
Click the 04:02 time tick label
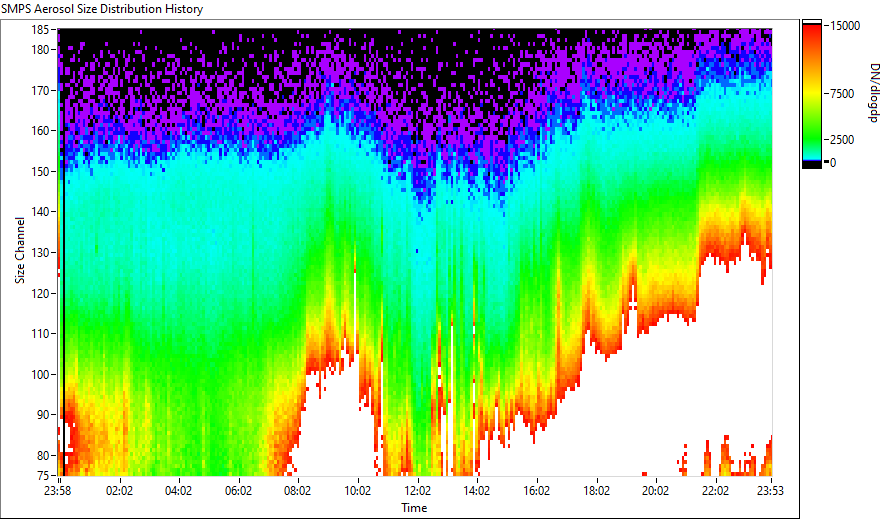pos(178,491)
